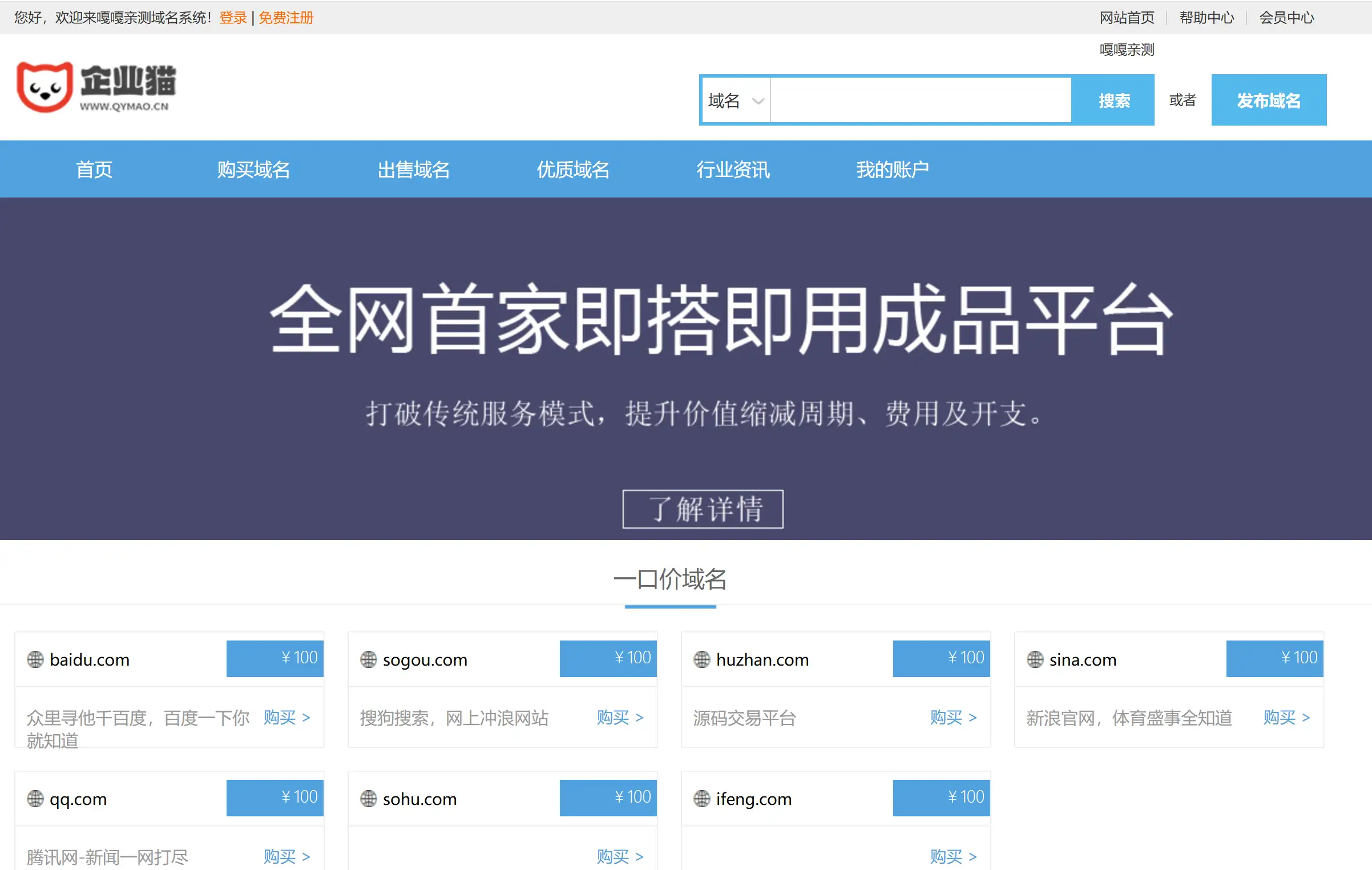Screen dimensions: 1372x870
Task: Click the 了解详情 banner button
Action: [702, 510]
